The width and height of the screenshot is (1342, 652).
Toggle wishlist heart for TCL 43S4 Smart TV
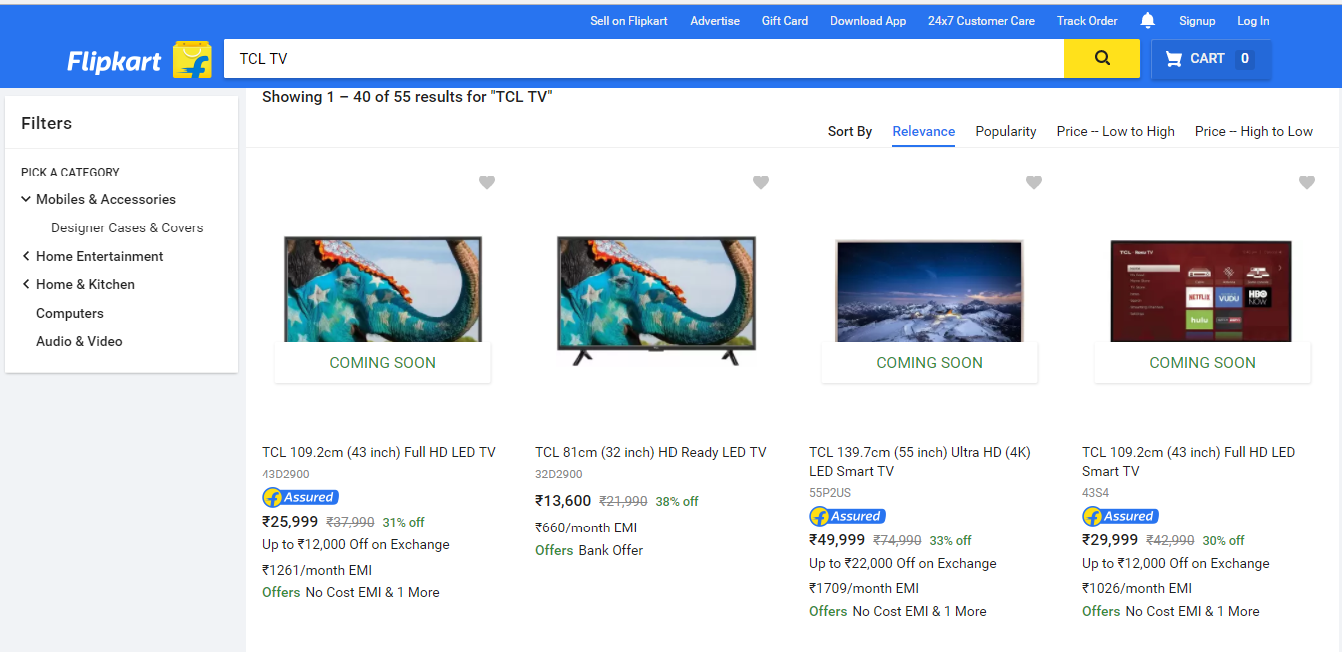pos(1306,182)
